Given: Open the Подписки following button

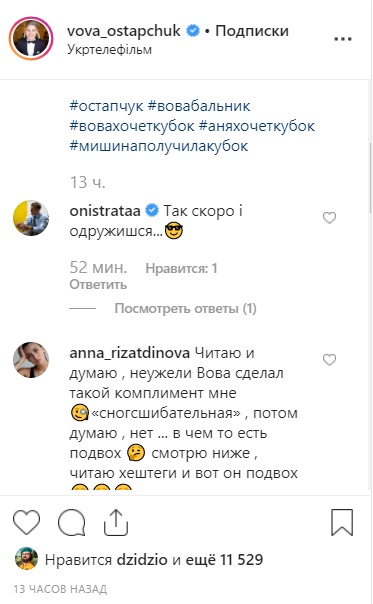Looking at the screenshot, I should click(252, 31).
